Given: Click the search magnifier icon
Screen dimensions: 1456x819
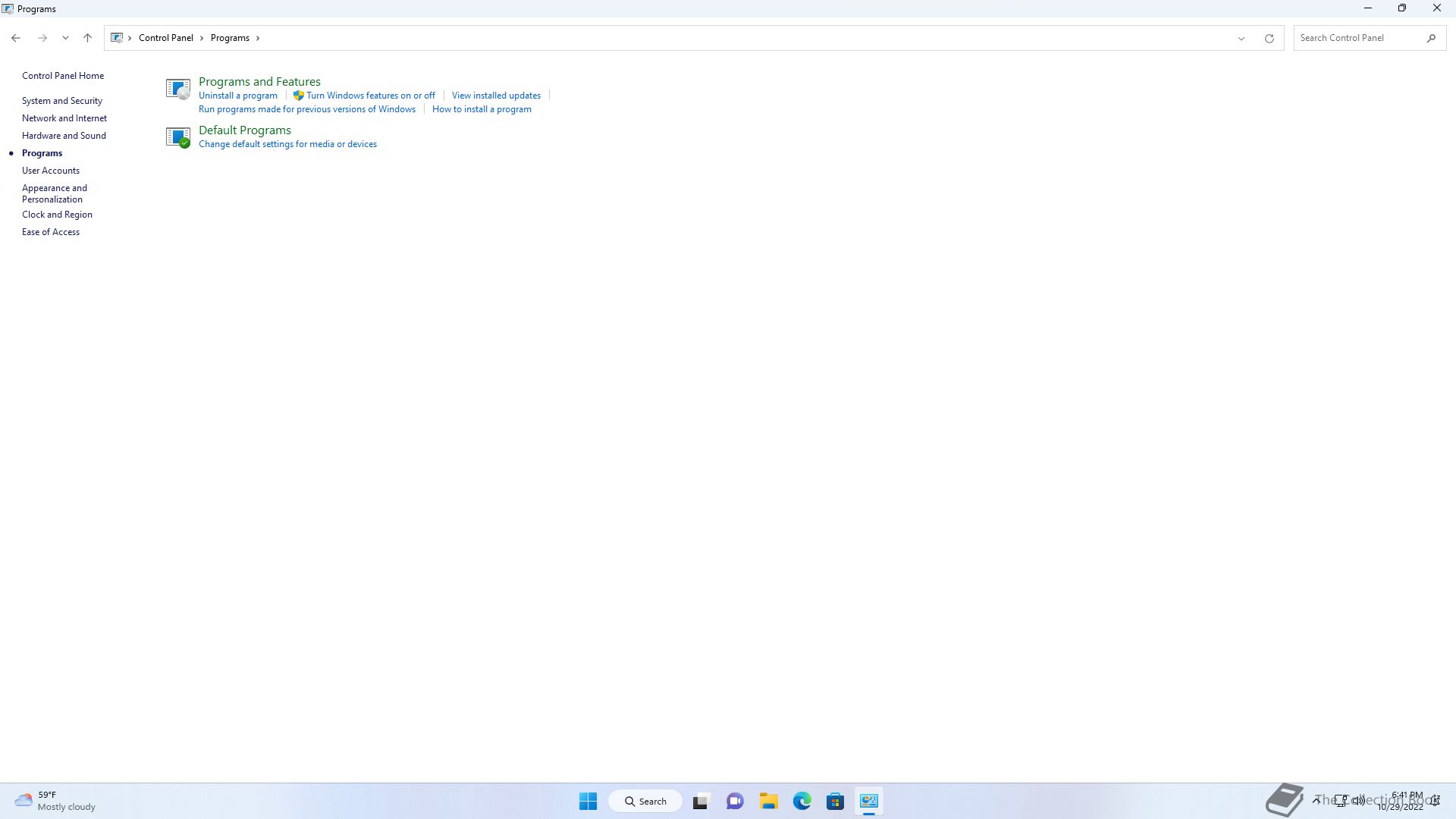Looking at the screenshot, I should click(1431, 38).
